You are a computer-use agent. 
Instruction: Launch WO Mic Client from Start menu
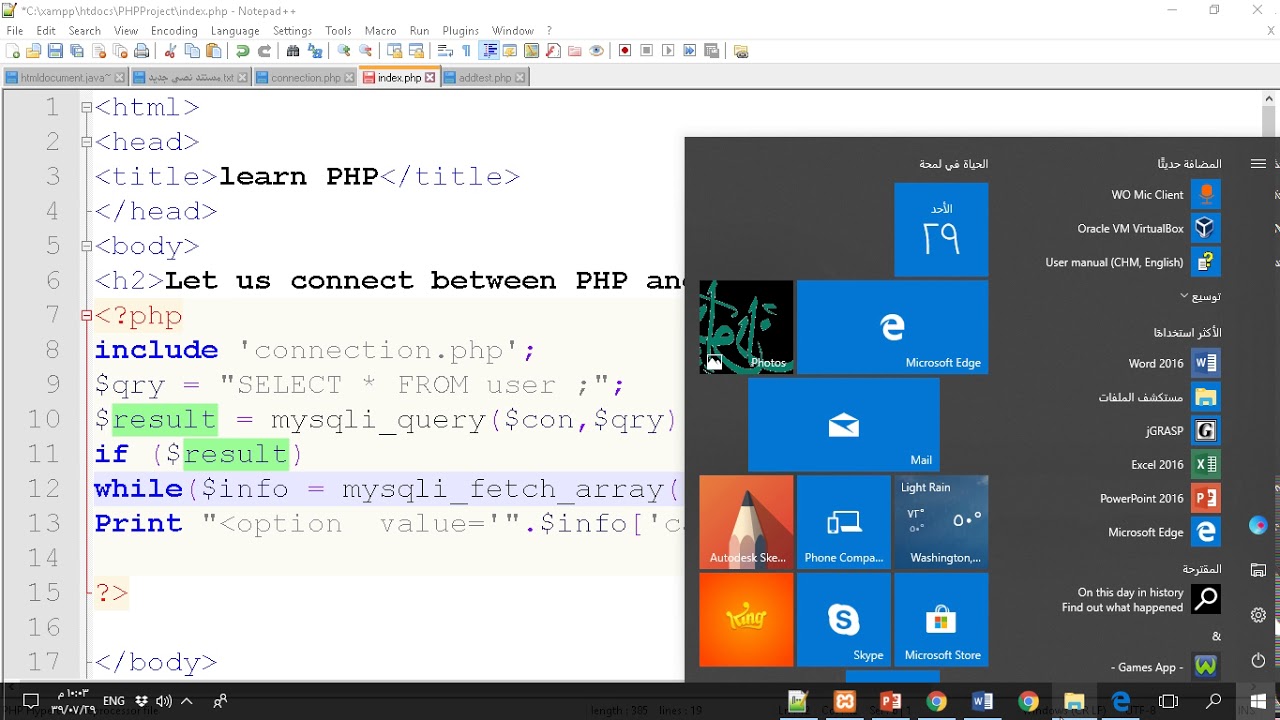coord(1165,194)
